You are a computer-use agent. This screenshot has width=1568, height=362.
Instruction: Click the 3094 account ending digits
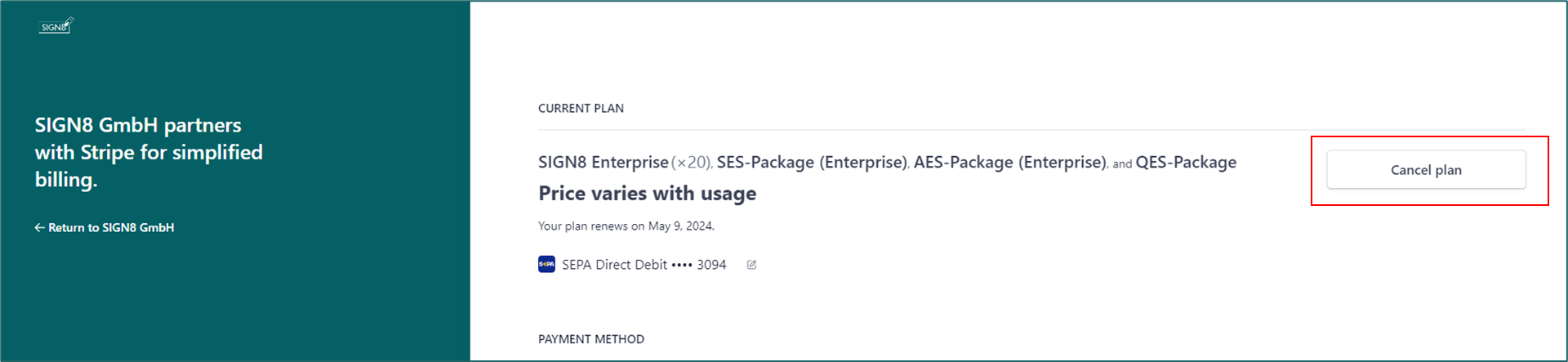click(711, 265)
